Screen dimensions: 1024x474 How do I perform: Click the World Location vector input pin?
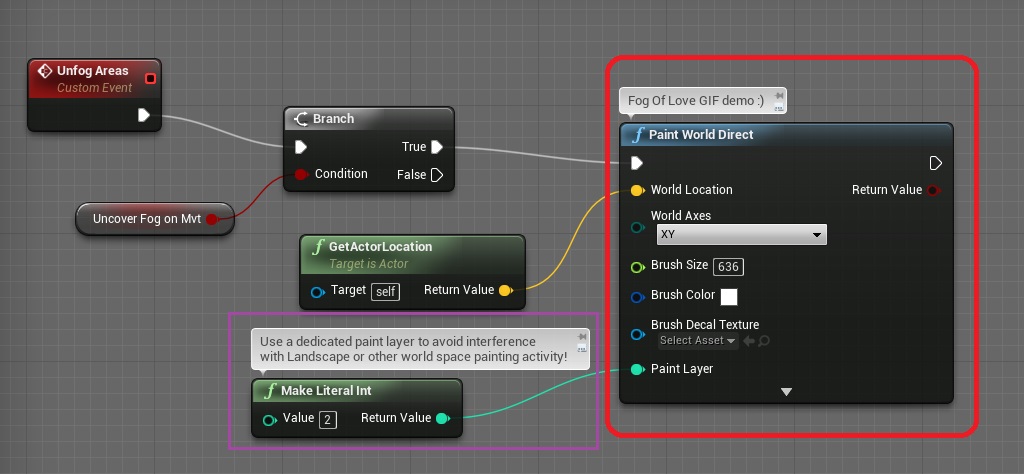(x=637, y=190)
